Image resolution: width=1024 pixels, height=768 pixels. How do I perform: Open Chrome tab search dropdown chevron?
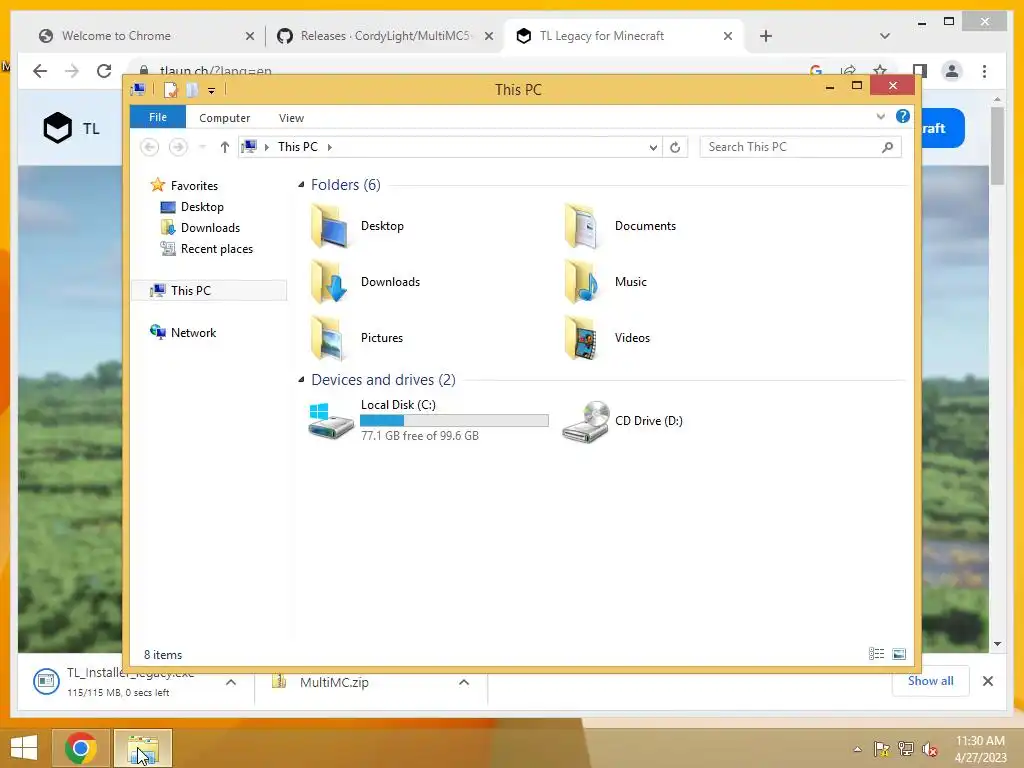point(884,36)
